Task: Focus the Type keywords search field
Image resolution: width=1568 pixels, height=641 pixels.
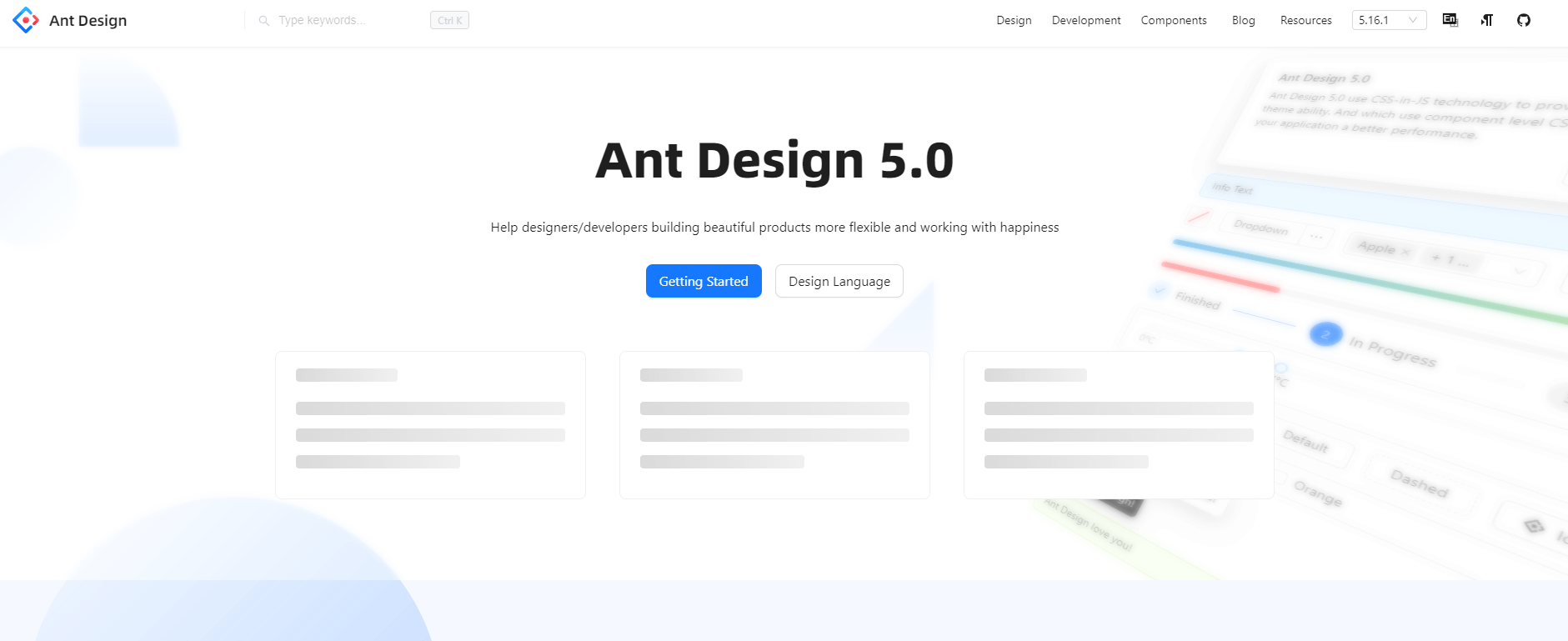Action: click(350, 20)
